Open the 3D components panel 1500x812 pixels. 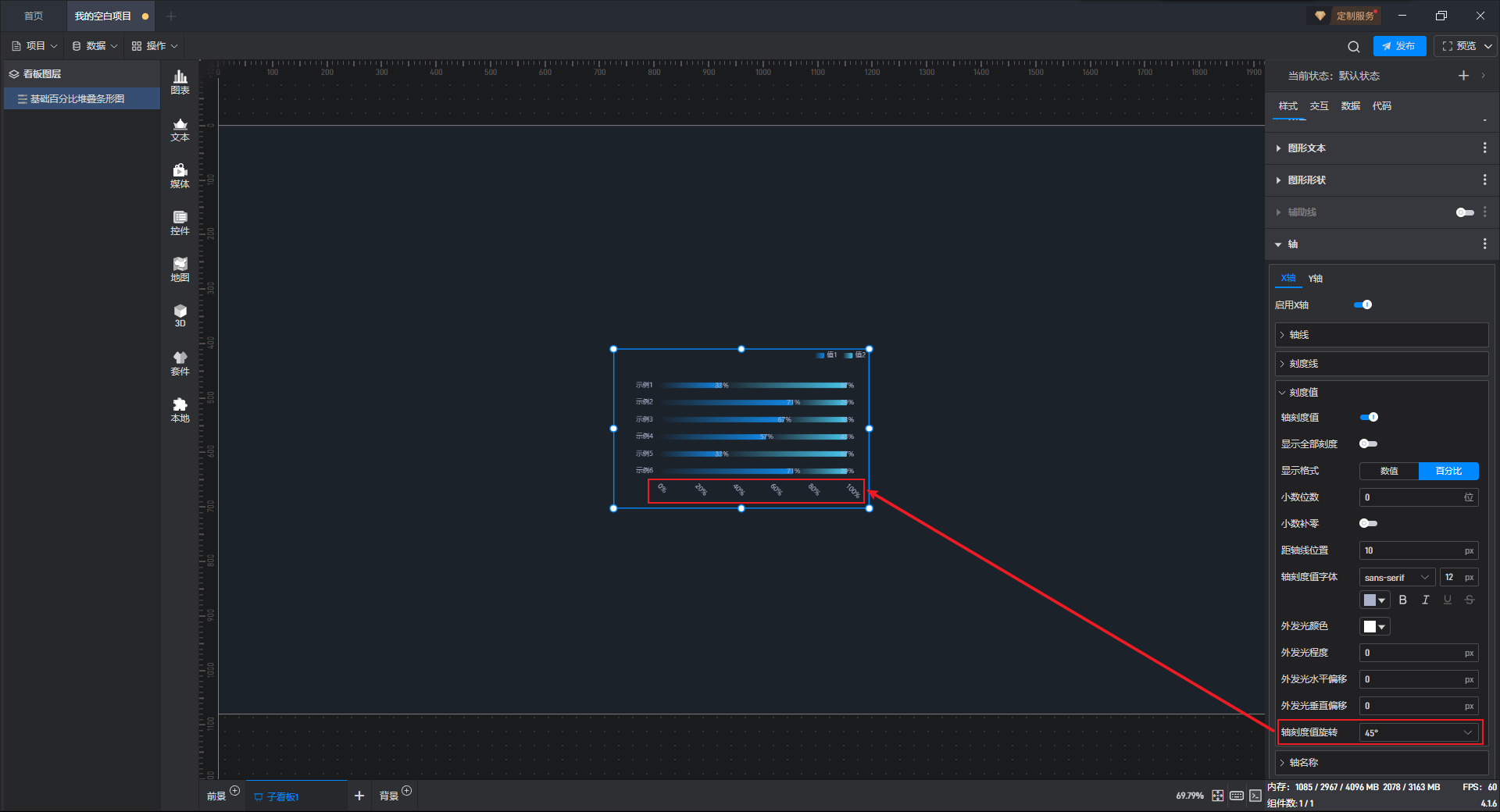tap(180, 316)
